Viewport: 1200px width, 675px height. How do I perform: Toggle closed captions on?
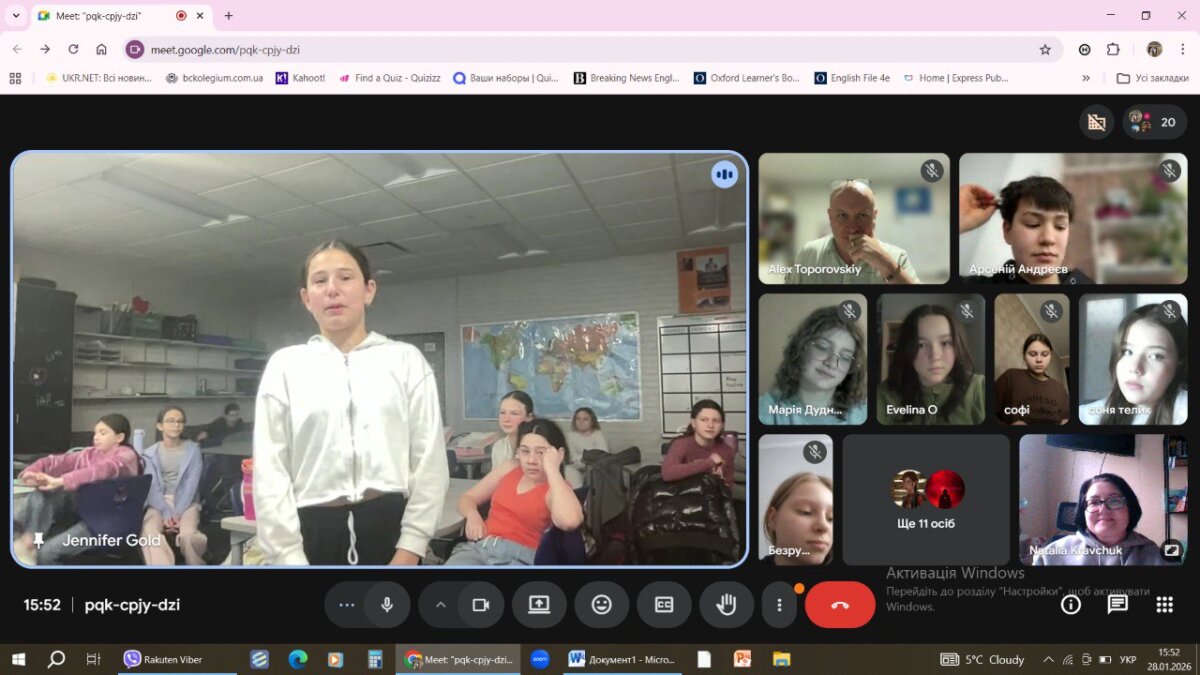pyautogui.click(x=664, y=605)
